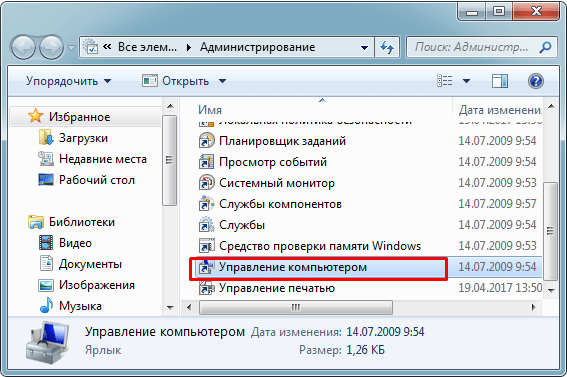This screenshot has height=377, width=567.
Task: Open the view options dropdown arrow
Action: (466, 81)
